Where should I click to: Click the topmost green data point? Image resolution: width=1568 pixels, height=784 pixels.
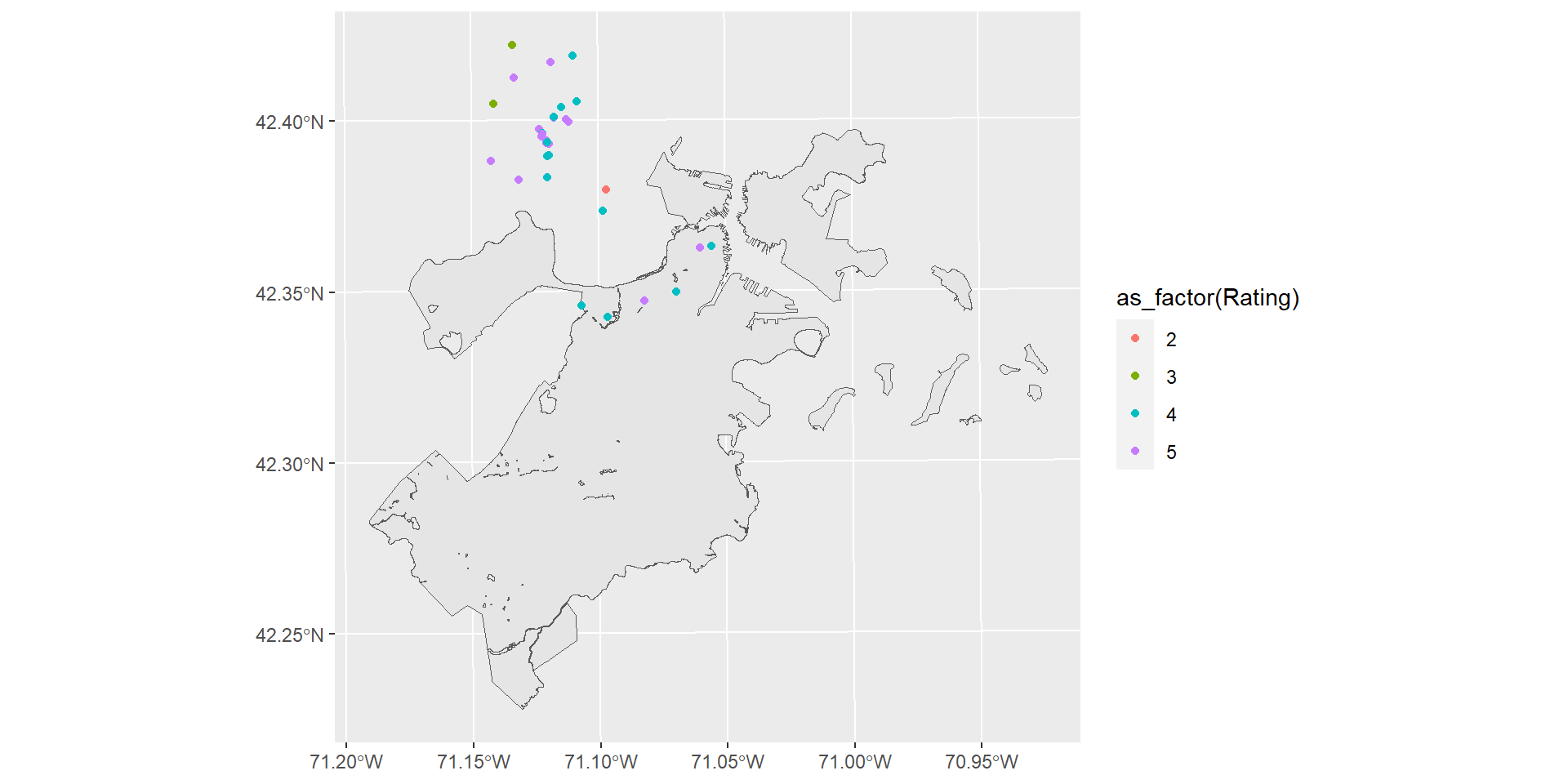(512, 45)
